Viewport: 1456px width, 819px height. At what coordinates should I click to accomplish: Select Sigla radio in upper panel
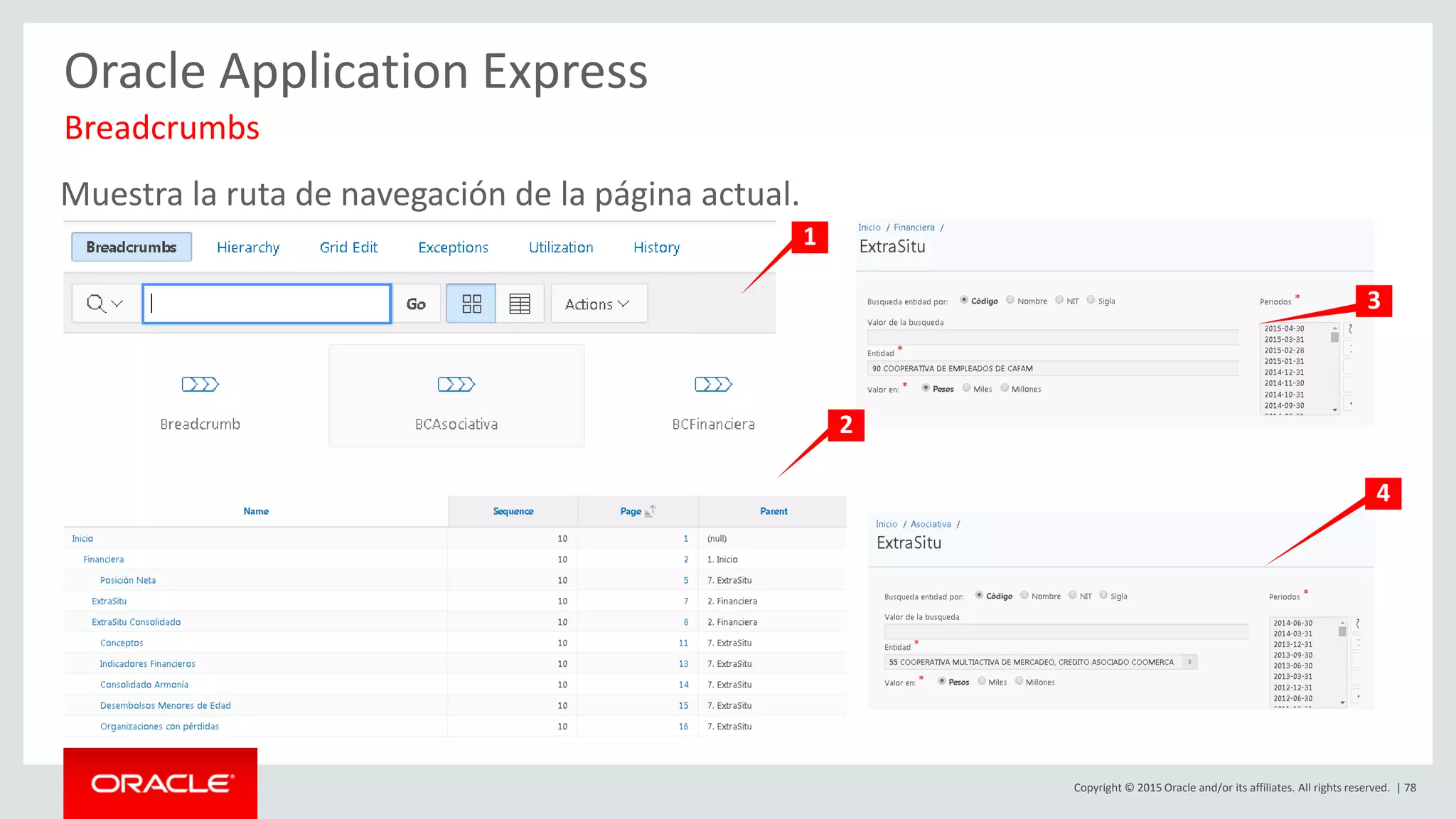(1091, 300)
